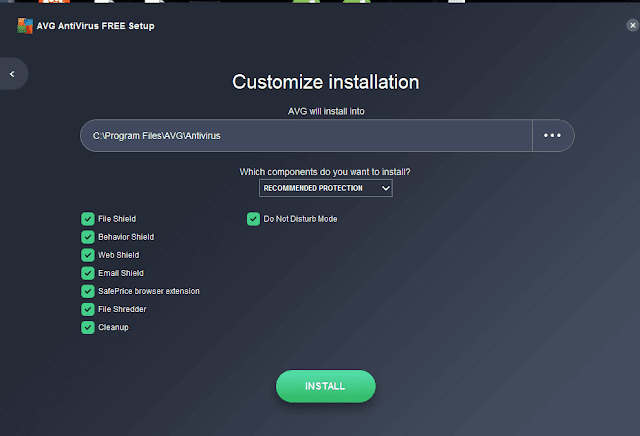The width and height of the screenshot is (640, 436).
Task: Click 'Which components do you want to install?' text
Action: [325, 172]
